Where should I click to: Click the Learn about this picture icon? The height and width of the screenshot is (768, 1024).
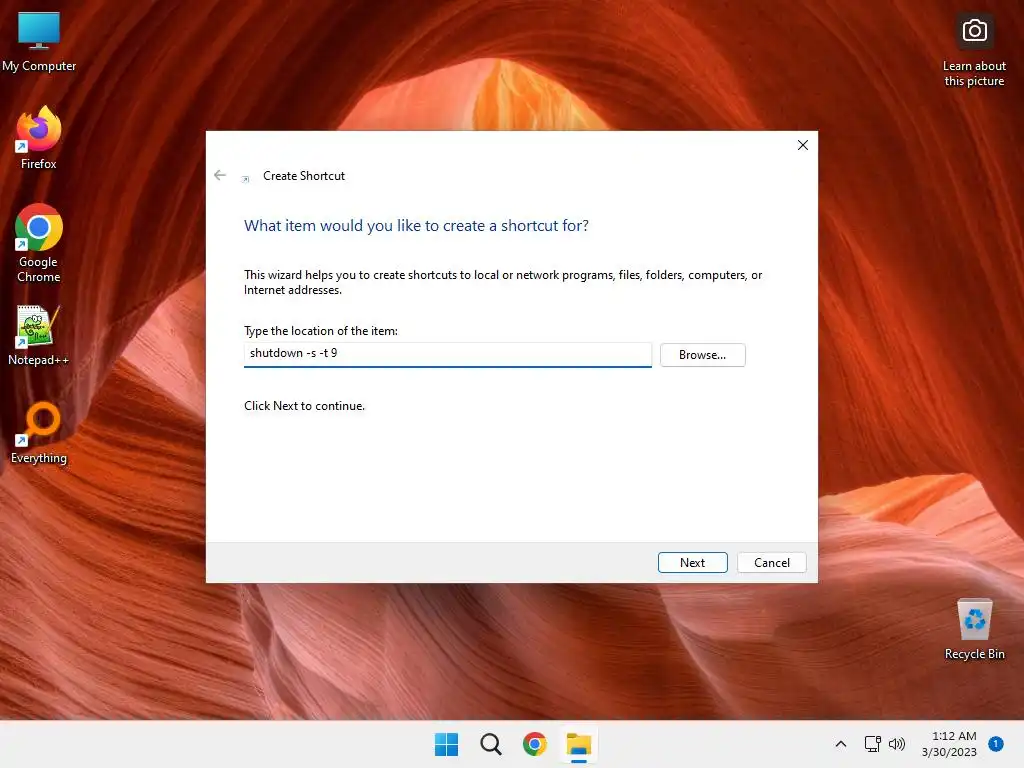(x=974, y=51)
